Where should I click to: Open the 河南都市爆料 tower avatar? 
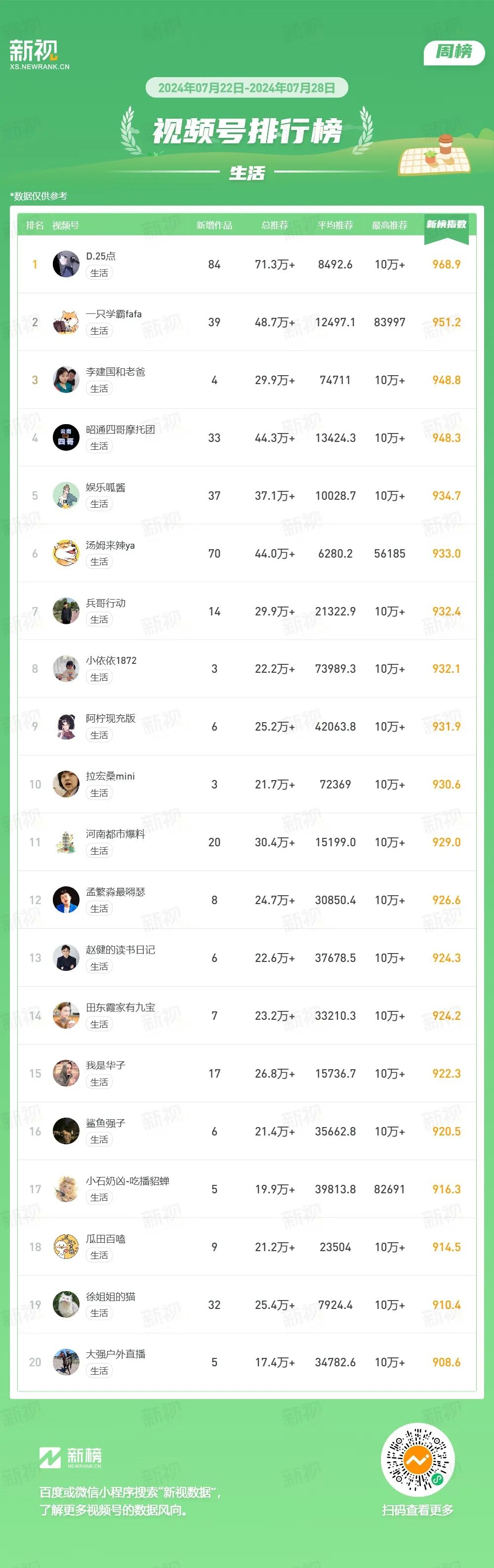point(66,842)
